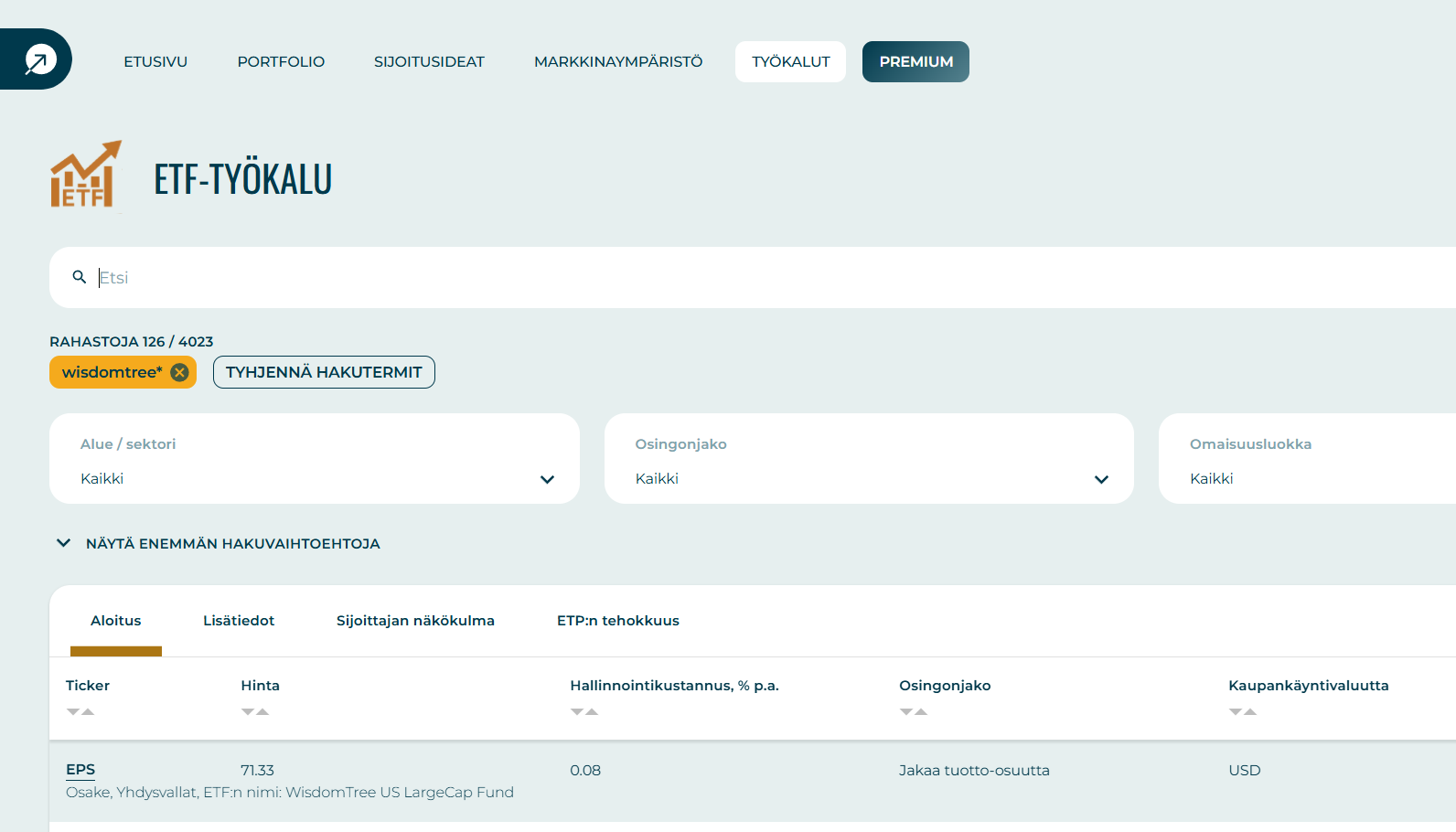Sort Hallinnointikustannus column with its arrows
The image size is (1456, 832).
(584, 711)
